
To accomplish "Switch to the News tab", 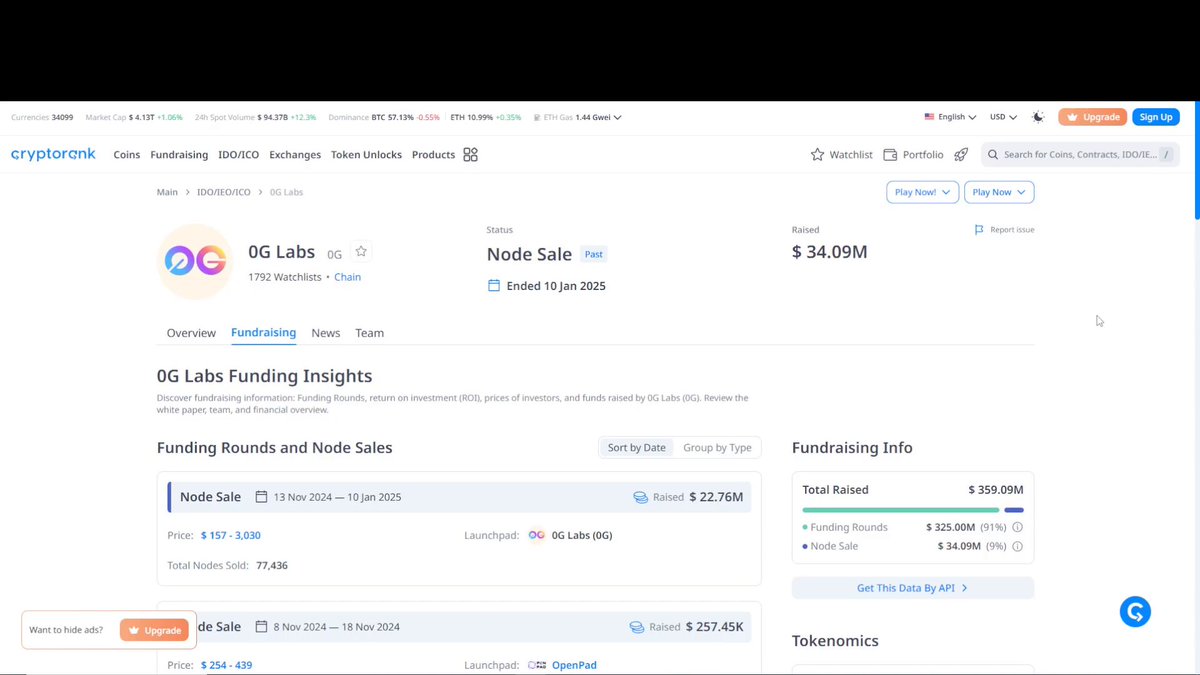I will [x=326, y=333].
